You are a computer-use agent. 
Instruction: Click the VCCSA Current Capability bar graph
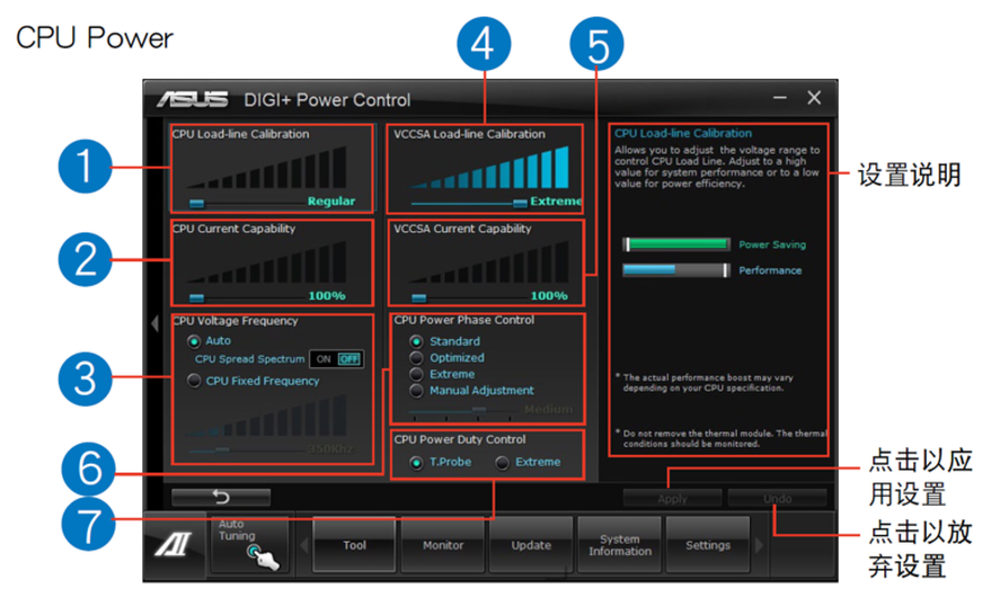(x=489, y=262)
